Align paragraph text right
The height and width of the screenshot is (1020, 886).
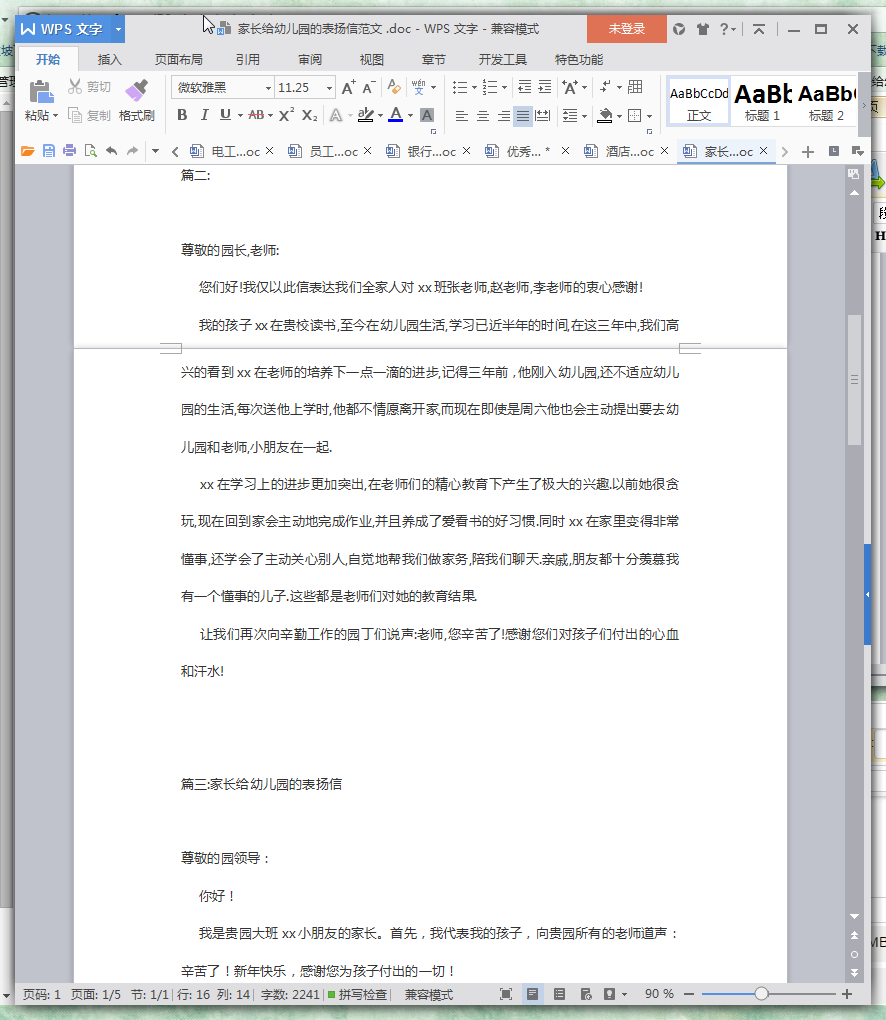pos(503,116)
